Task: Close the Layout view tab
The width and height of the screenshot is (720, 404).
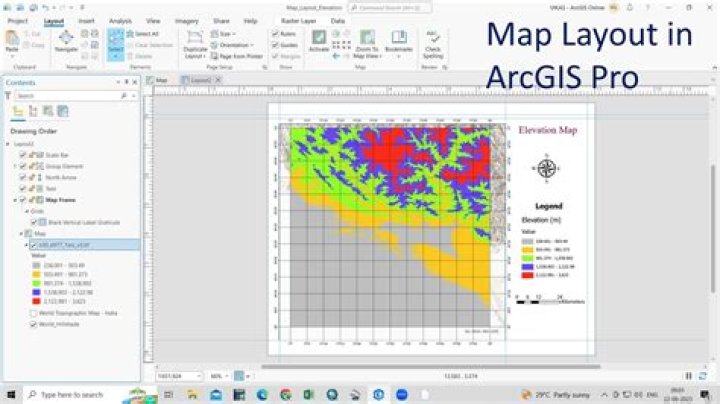Action: pyautogui.click(x=219, y=80)
